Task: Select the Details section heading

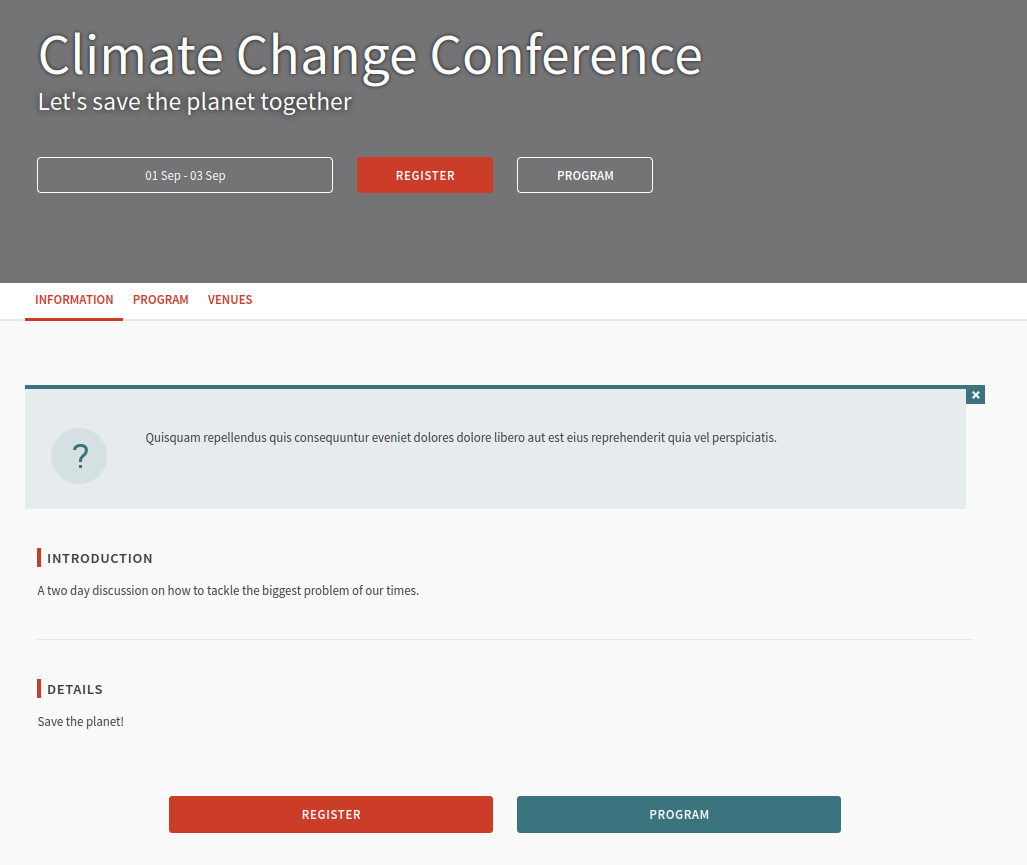Action: [75, 690]
